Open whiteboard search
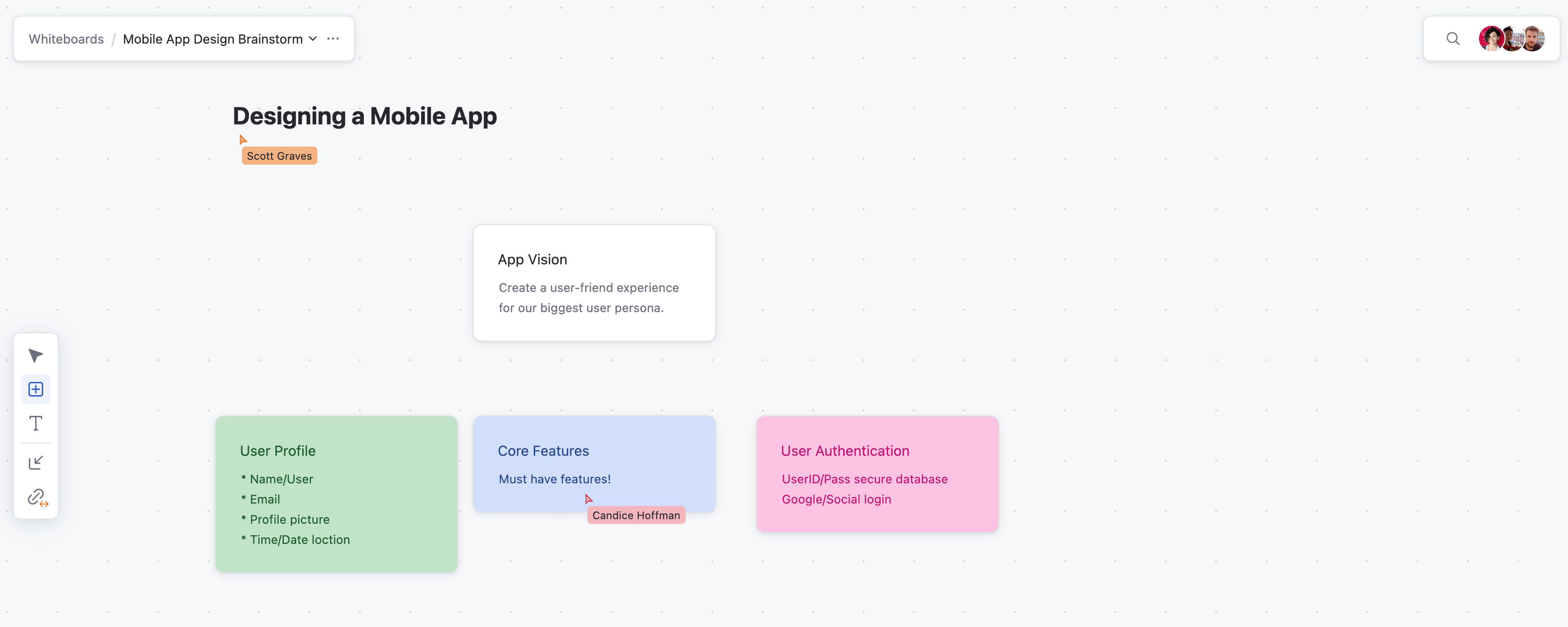 1452,39
